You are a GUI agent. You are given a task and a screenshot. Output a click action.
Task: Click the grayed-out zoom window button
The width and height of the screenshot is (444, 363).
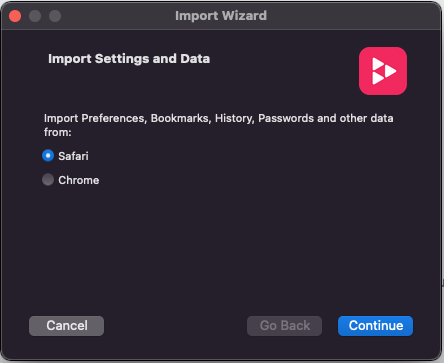pyautogui.click(x=55, y=16)
